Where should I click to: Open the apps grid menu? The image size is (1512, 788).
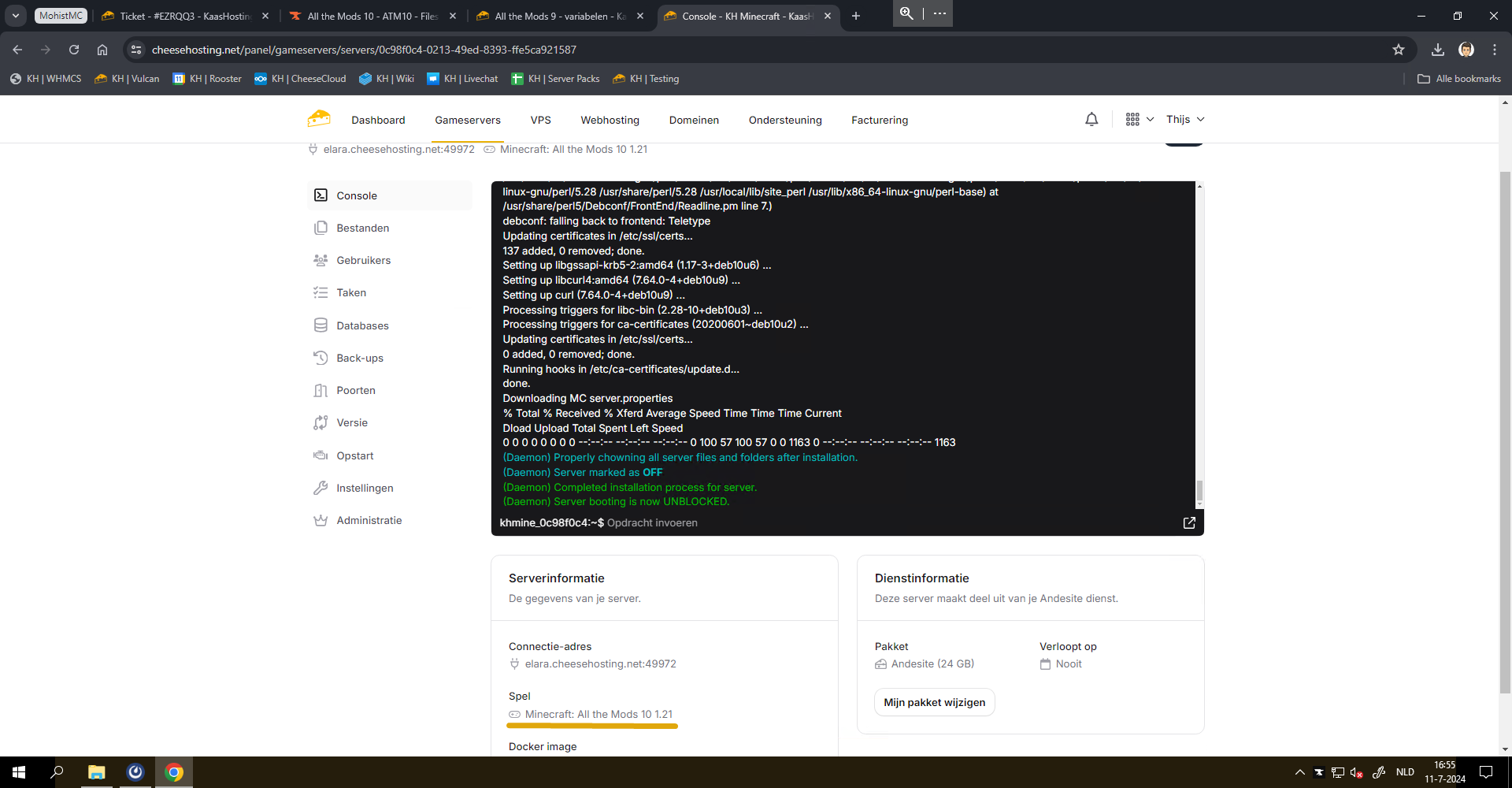[x=1139, y=120]
